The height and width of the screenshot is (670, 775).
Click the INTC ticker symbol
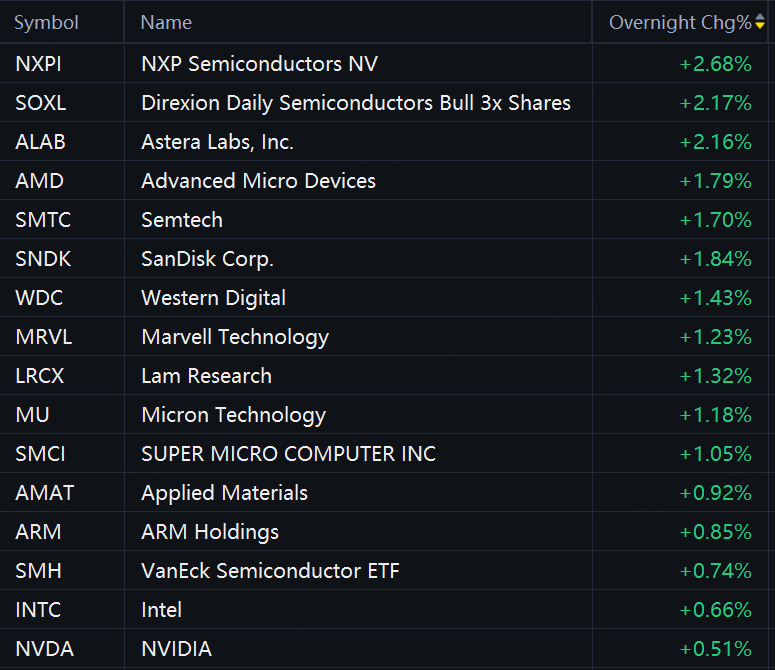pyautogui.click(x=38, y=610)
